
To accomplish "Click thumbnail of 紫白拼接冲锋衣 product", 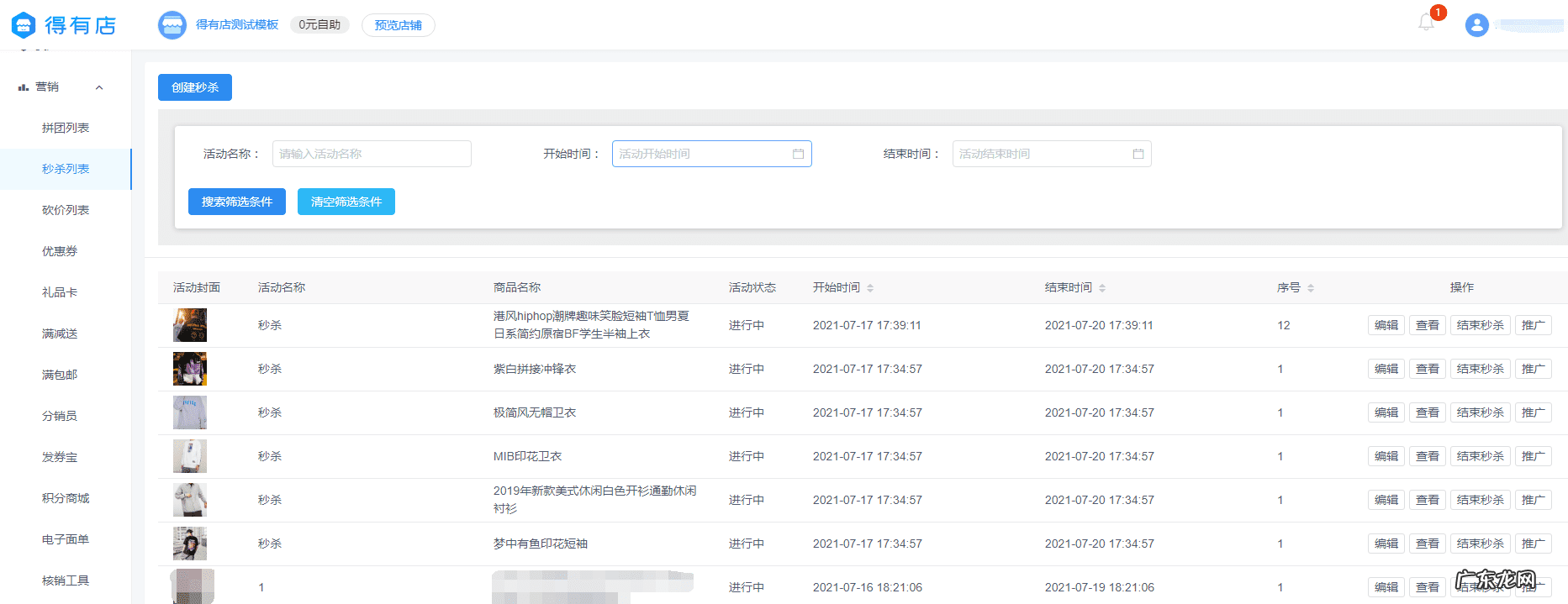I will click(x=190, y=369).
